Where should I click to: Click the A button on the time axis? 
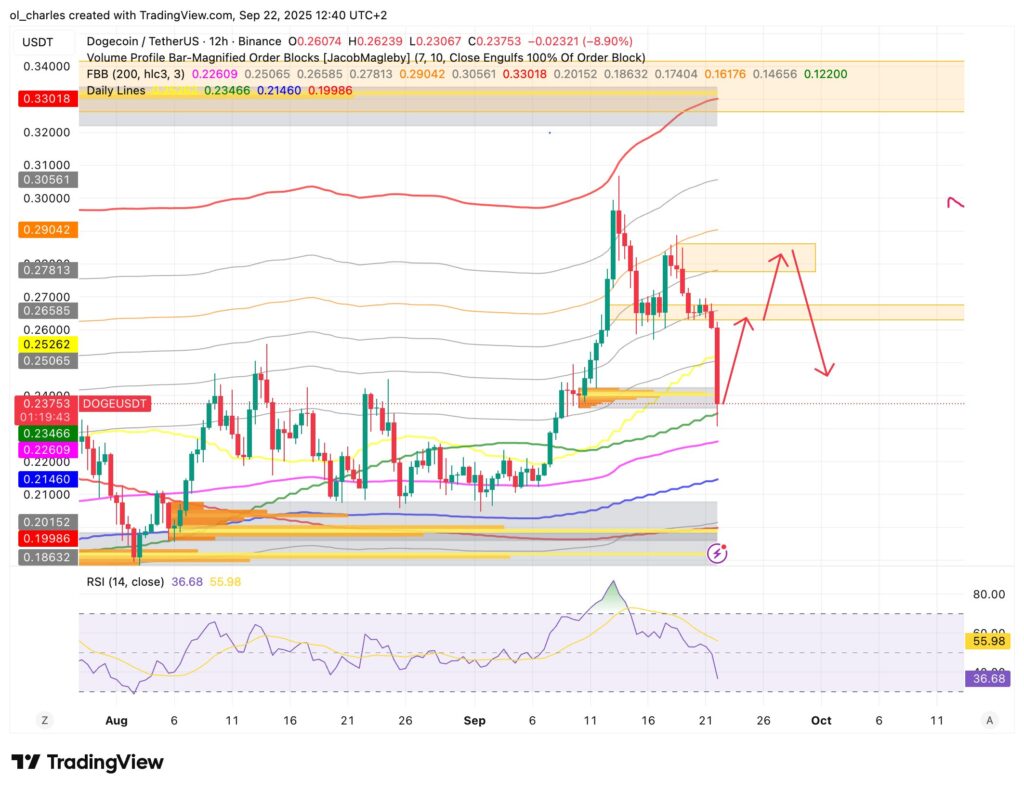coord(989,720)
